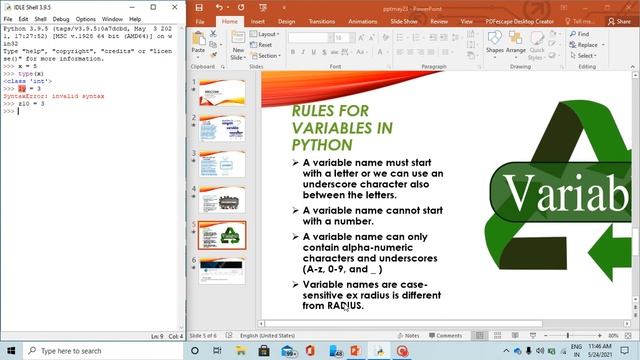Toggle text Shadow formatting

324,52
